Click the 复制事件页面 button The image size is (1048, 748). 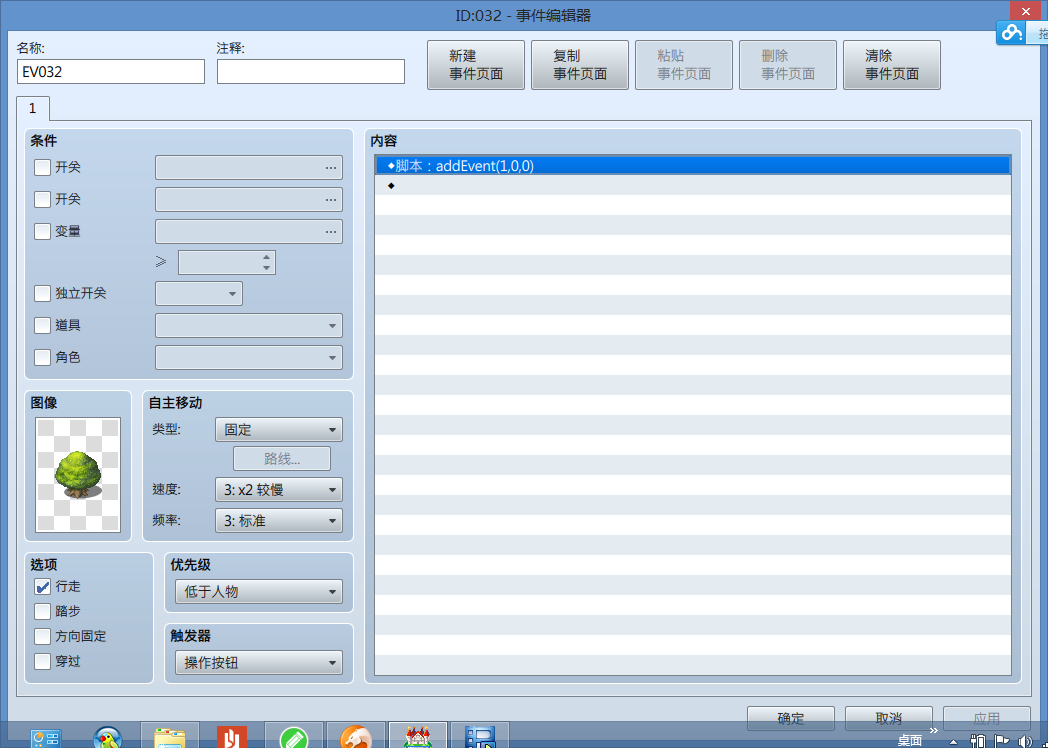point(580,65)
